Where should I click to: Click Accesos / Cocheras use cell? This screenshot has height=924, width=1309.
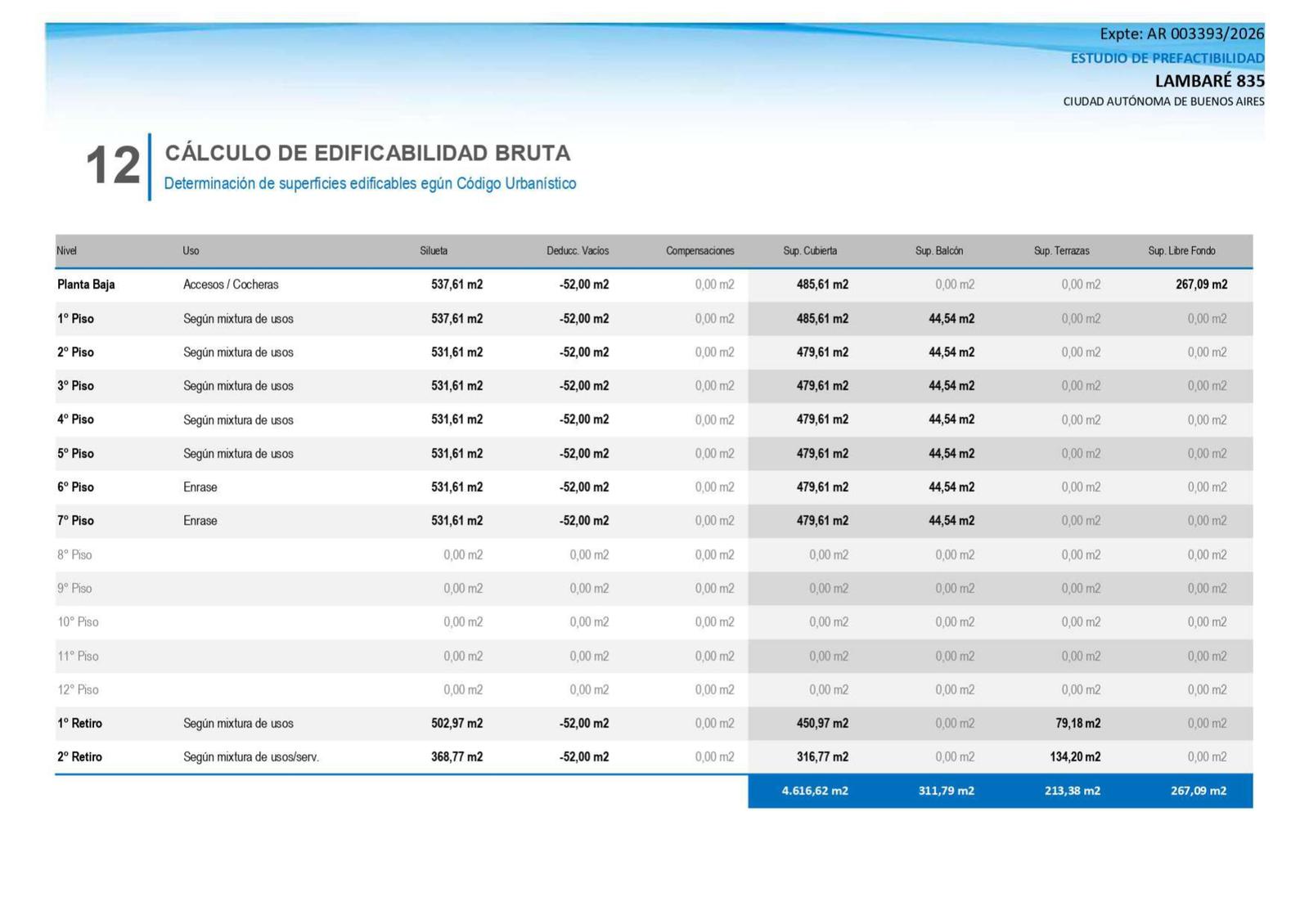[x=231, y=285]
